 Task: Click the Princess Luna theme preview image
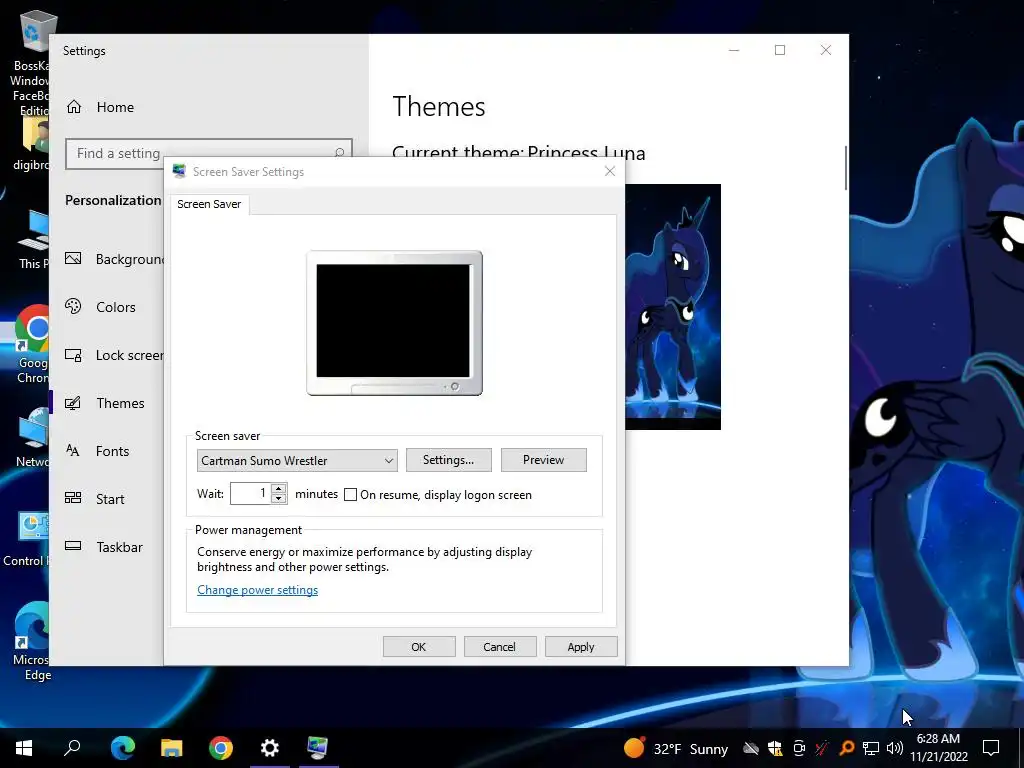click(x=673, y=307)
